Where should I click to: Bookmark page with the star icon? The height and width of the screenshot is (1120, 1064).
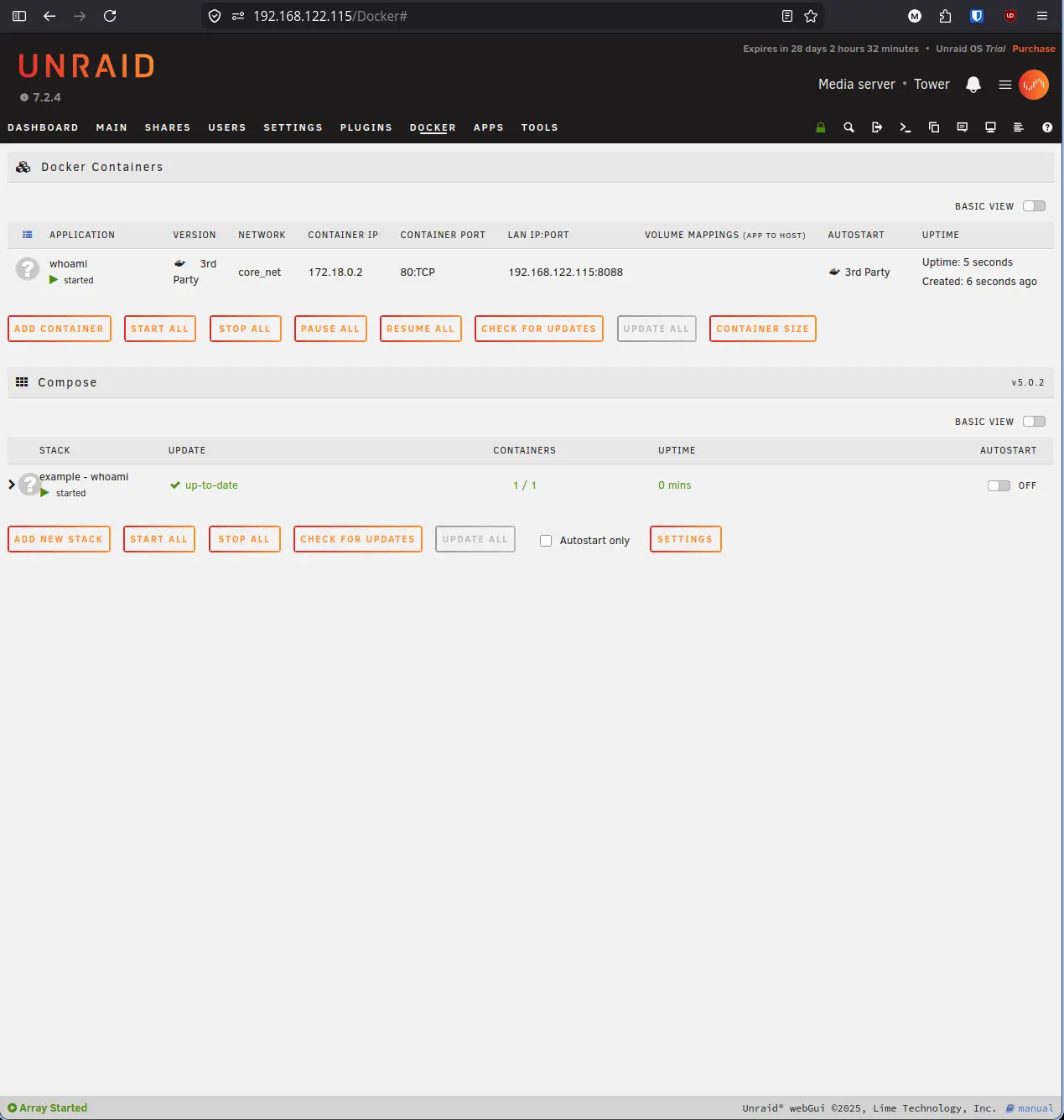pyautogui.click(x=811, y=16)
